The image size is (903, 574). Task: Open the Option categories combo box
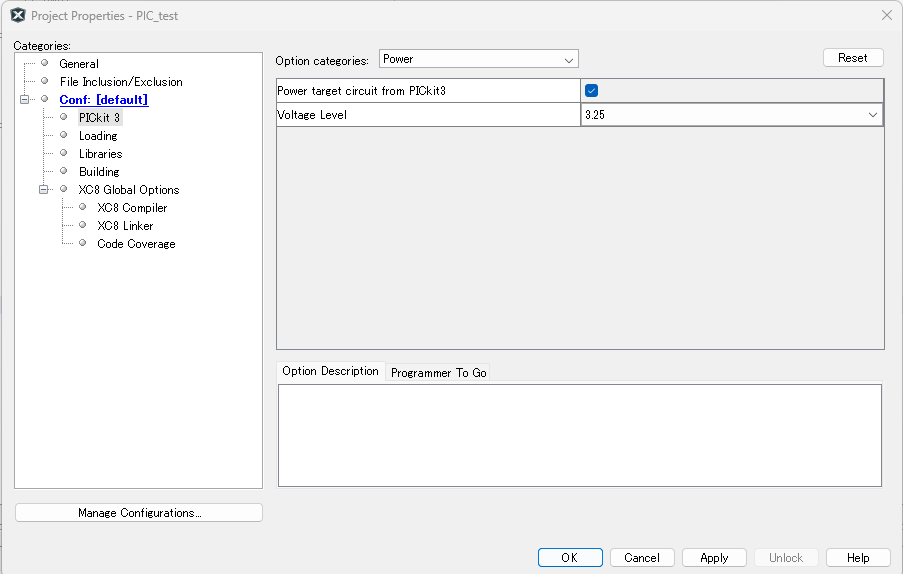tap(478, 60)
